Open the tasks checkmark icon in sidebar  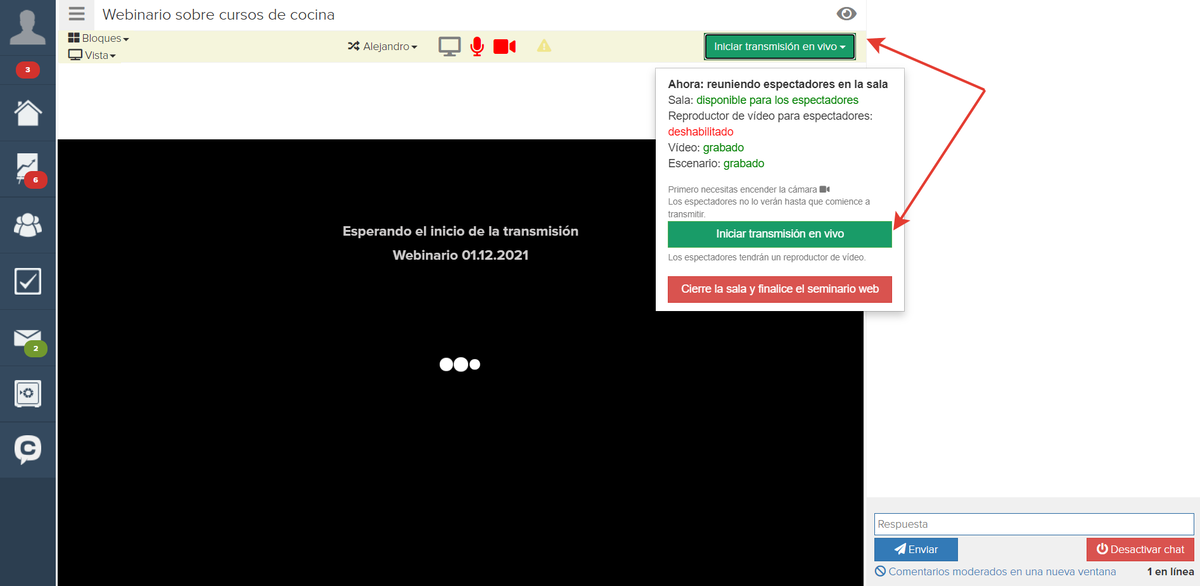[x=28, y=281]
